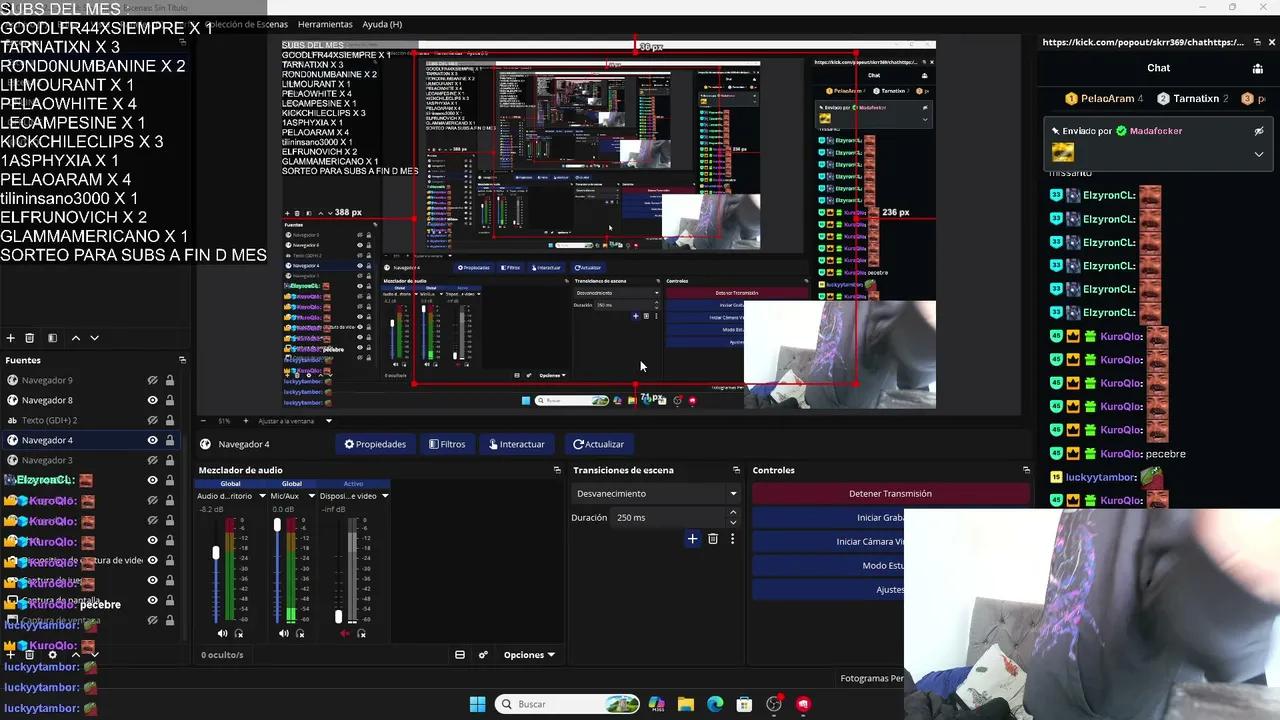This screenshot has height=720, width=1280.
Task: Click the Interactuar button
Action: pos(516,444)
